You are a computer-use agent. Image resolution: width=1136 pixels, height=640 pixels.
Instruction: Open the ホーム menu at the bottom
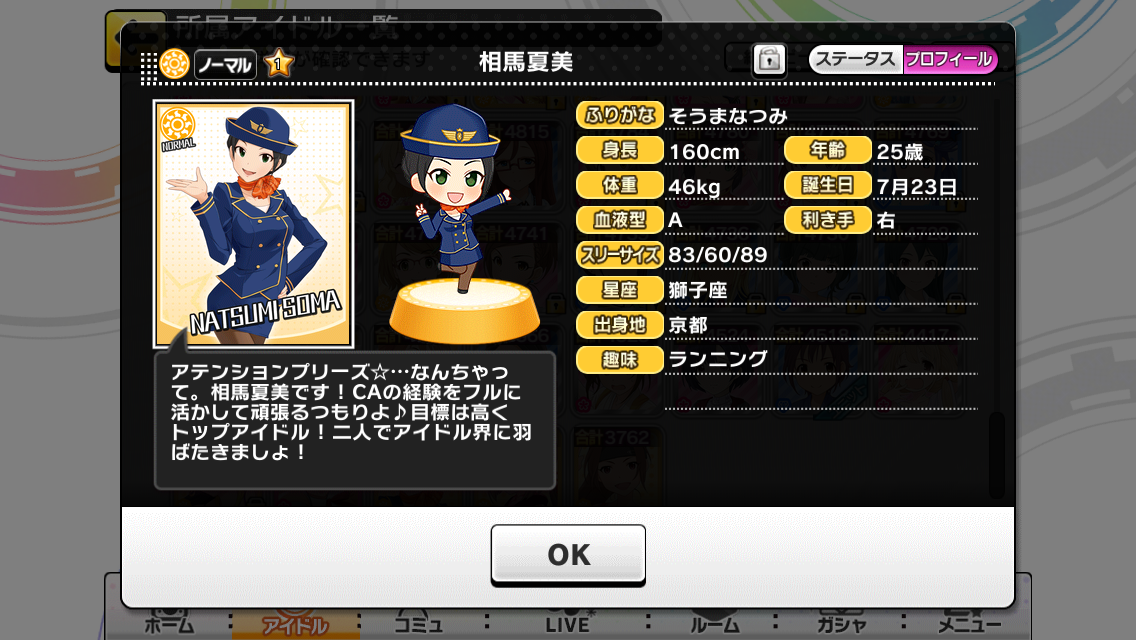[x=169, y=624]
